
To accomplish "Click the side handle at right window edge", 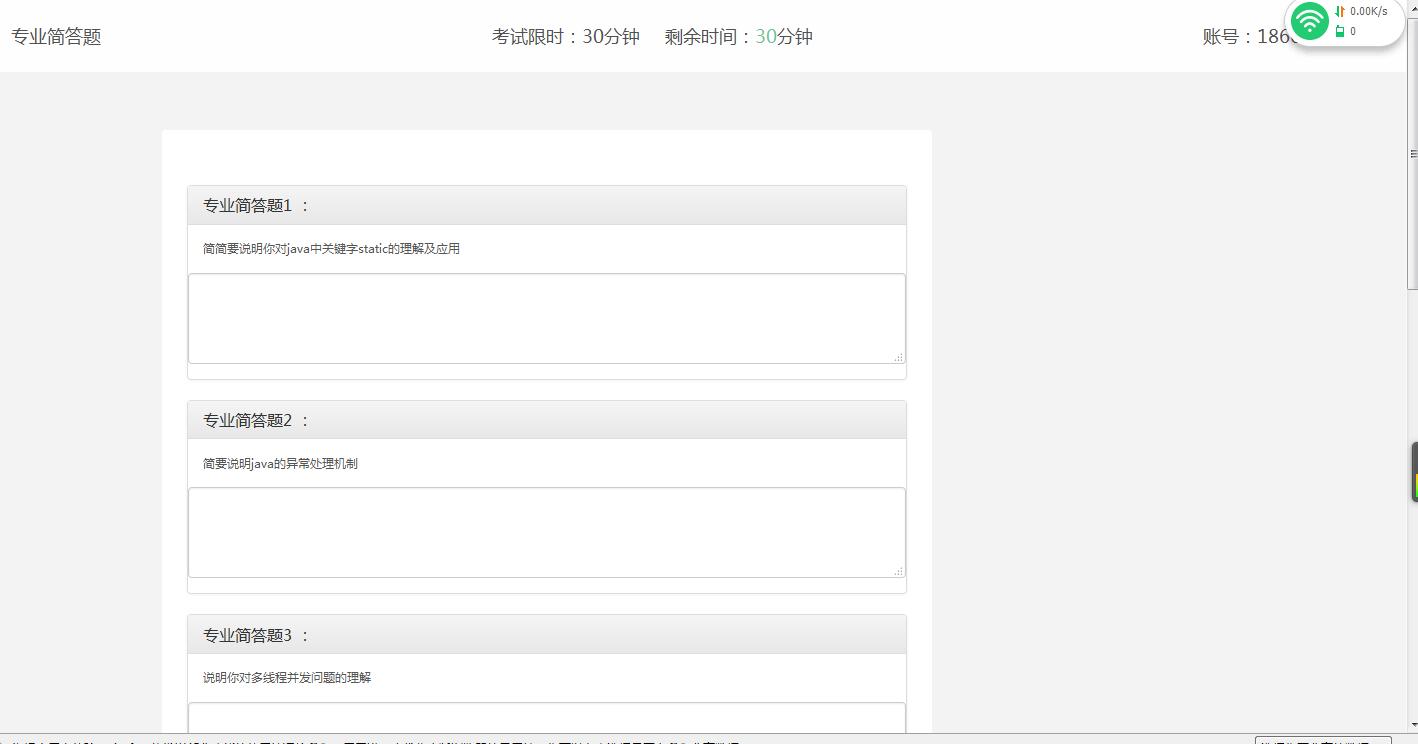I will click(1414, 472).
